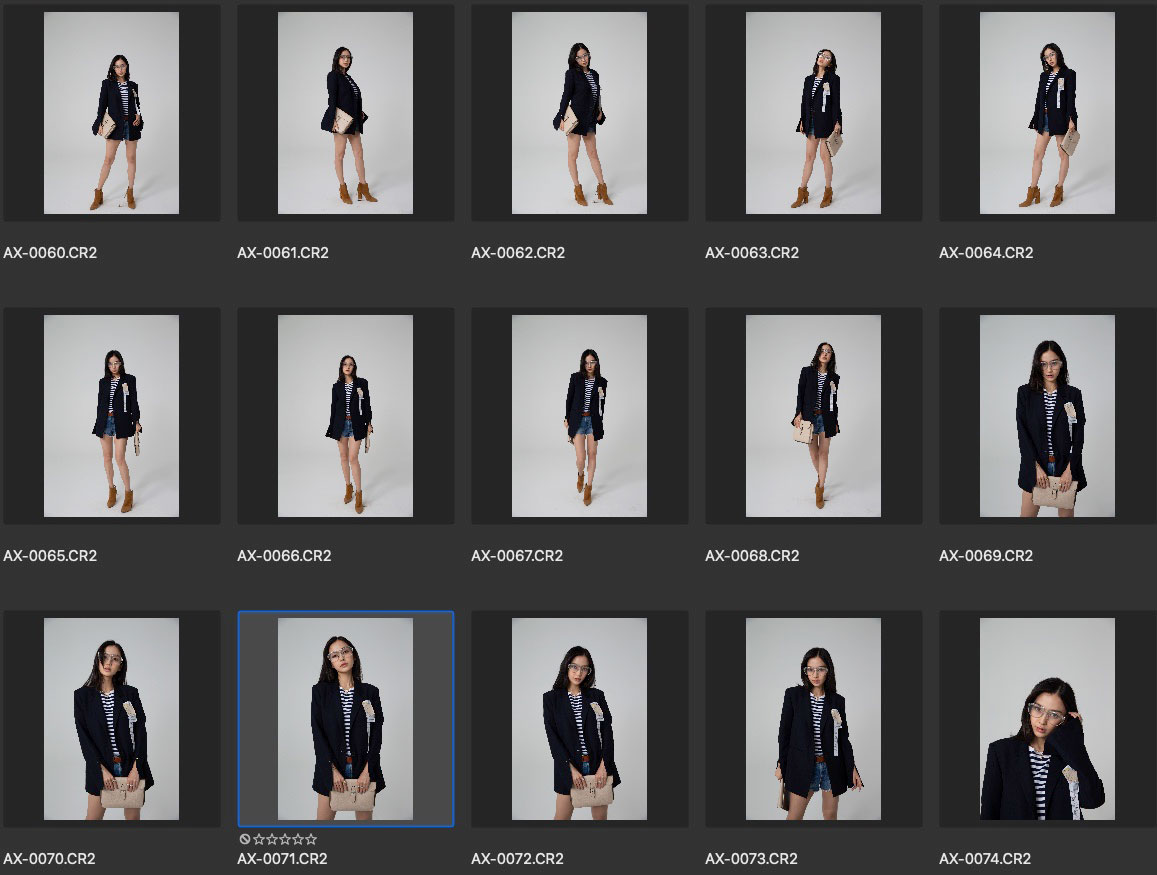
Task: Click the reject icon under AX-0071.CR2
Action: tap(245, 839)
